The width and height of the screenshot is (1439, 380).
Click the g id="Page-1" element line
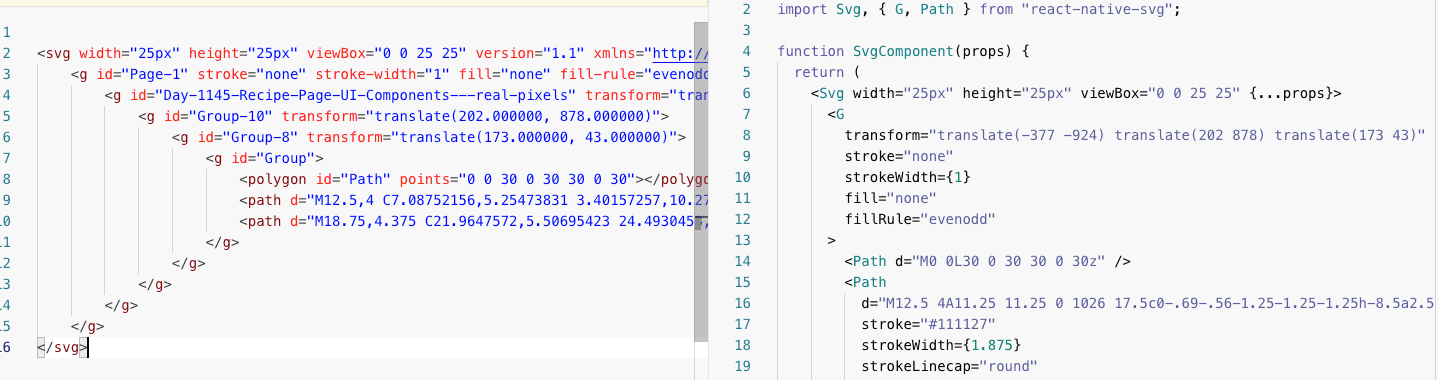point(389,74)
